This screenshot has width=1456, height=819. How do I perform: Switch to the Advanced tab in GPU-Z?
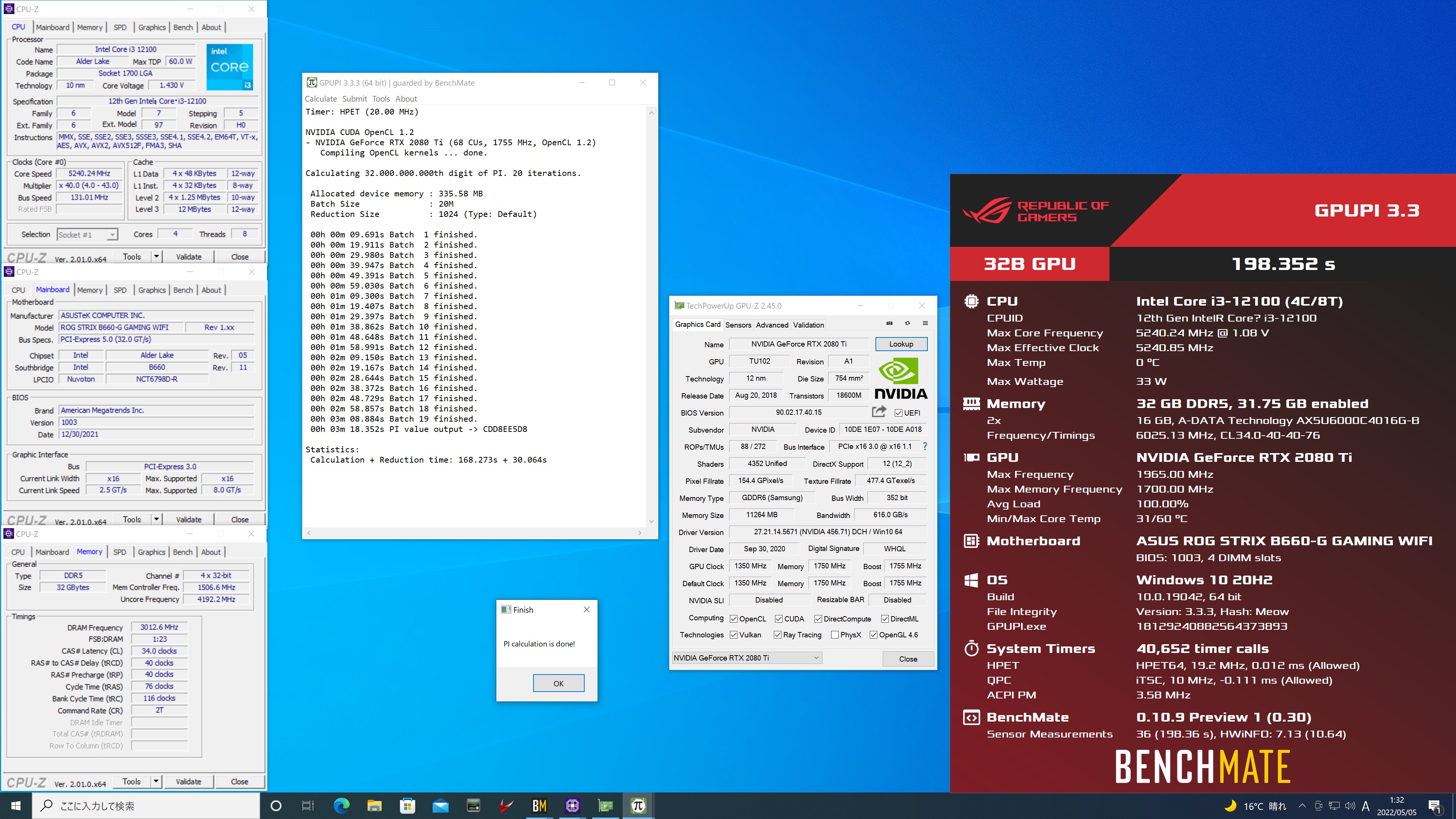[772, 325]
